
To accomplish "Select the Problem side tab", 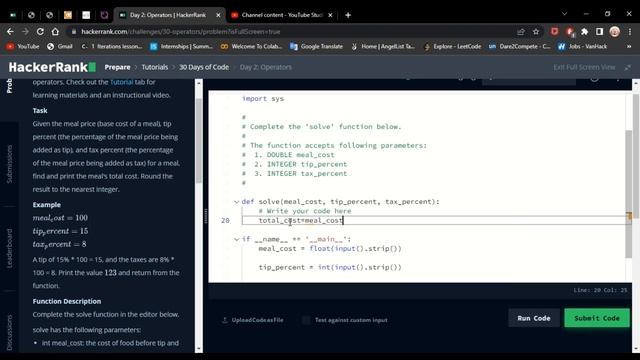I will [x=9, y=86].
